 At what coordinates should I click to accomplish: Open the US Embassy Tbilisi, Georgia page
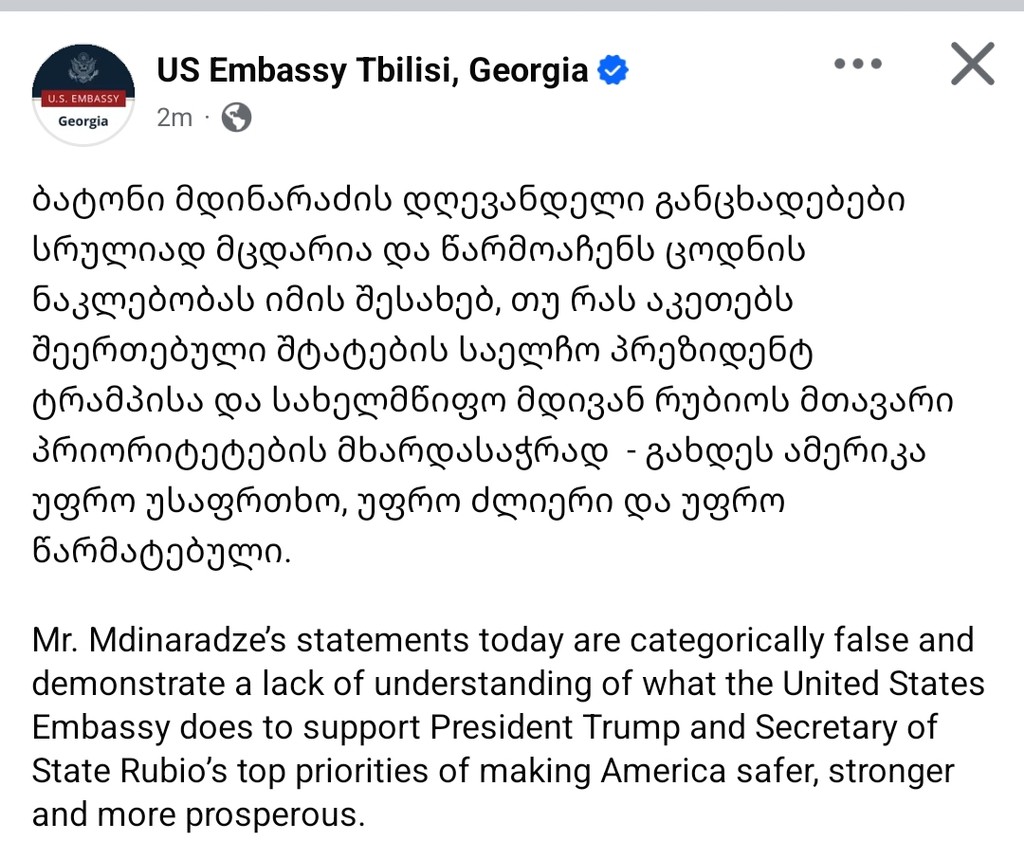pyautogui.click(x=372, y=70)
